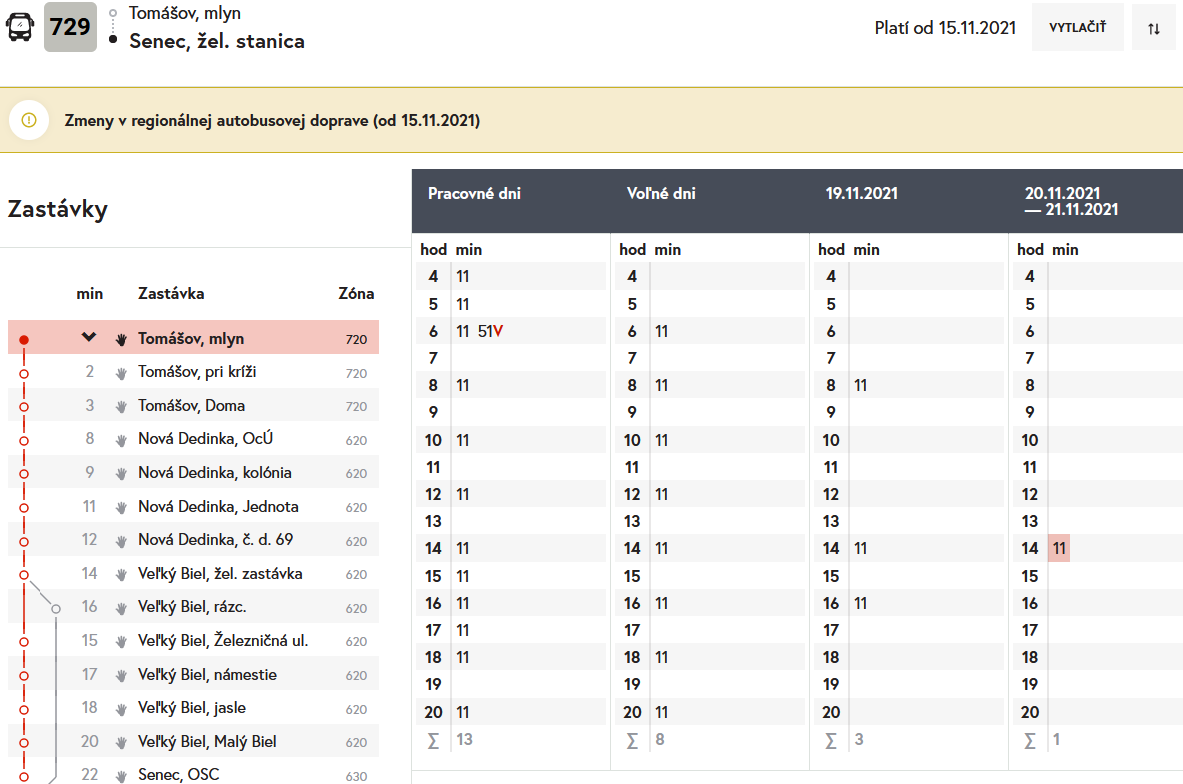Click the hand icon beside Senec, OSC
1183x784 pixels.
tap(122, 776)
